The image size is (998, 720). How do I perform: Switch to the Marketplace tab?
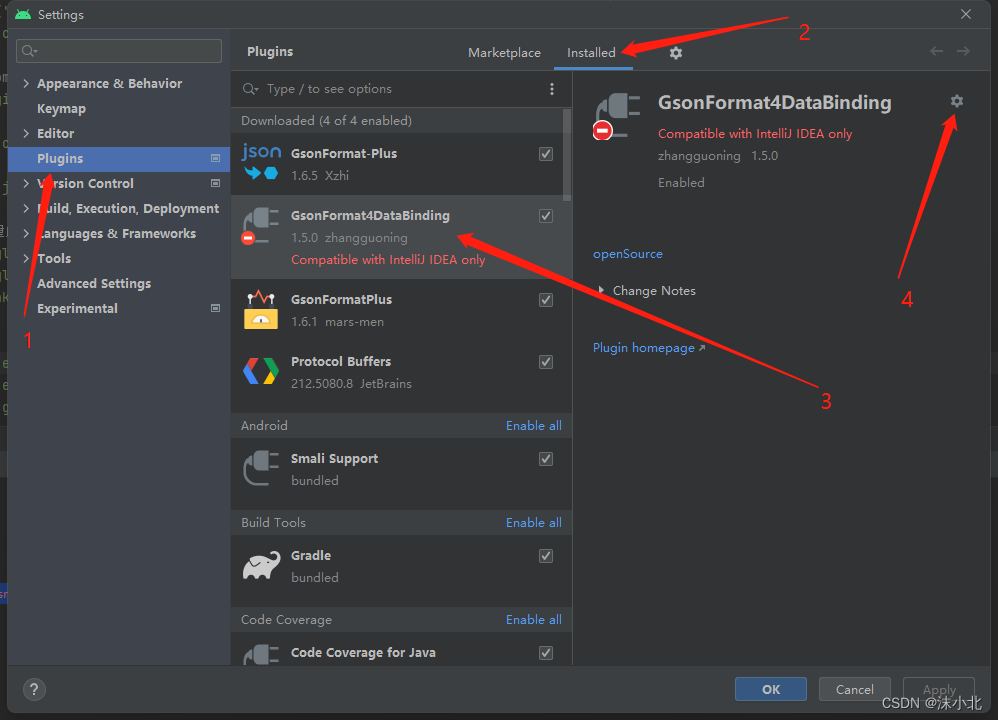pyautogui.click(x=504, y=53)
